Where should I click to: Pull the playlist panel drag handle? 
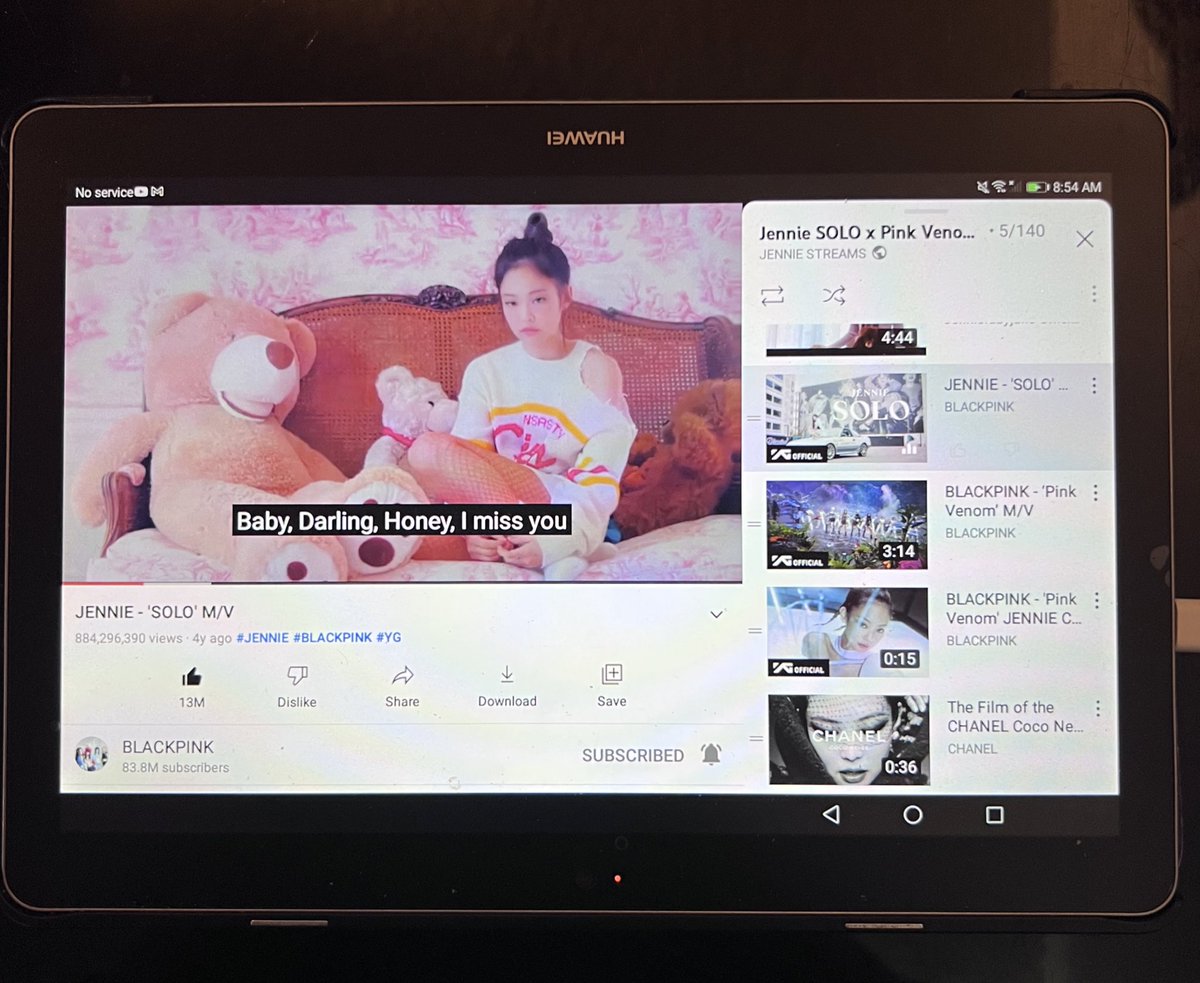click(925, 211)
